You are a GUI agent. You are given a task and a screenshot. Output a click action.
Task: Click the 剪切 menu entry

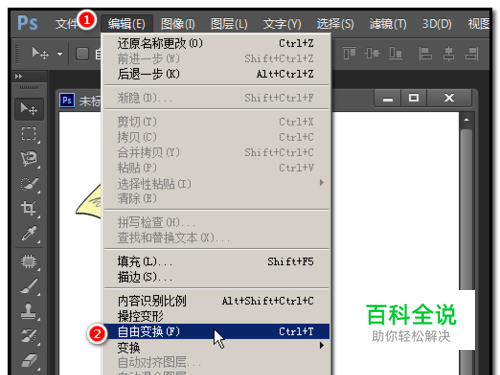coord(216,122)
